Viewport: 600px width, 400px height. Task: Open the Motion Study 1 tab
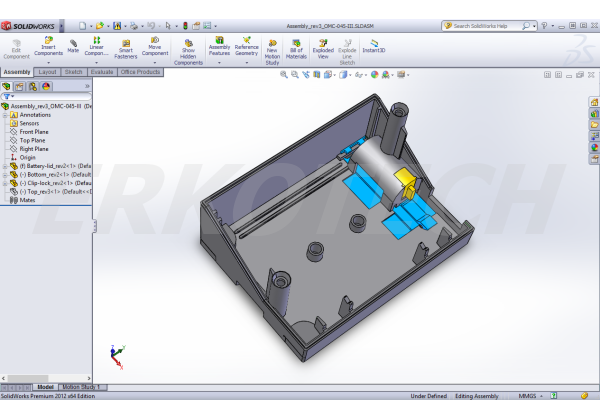(83, 387)
